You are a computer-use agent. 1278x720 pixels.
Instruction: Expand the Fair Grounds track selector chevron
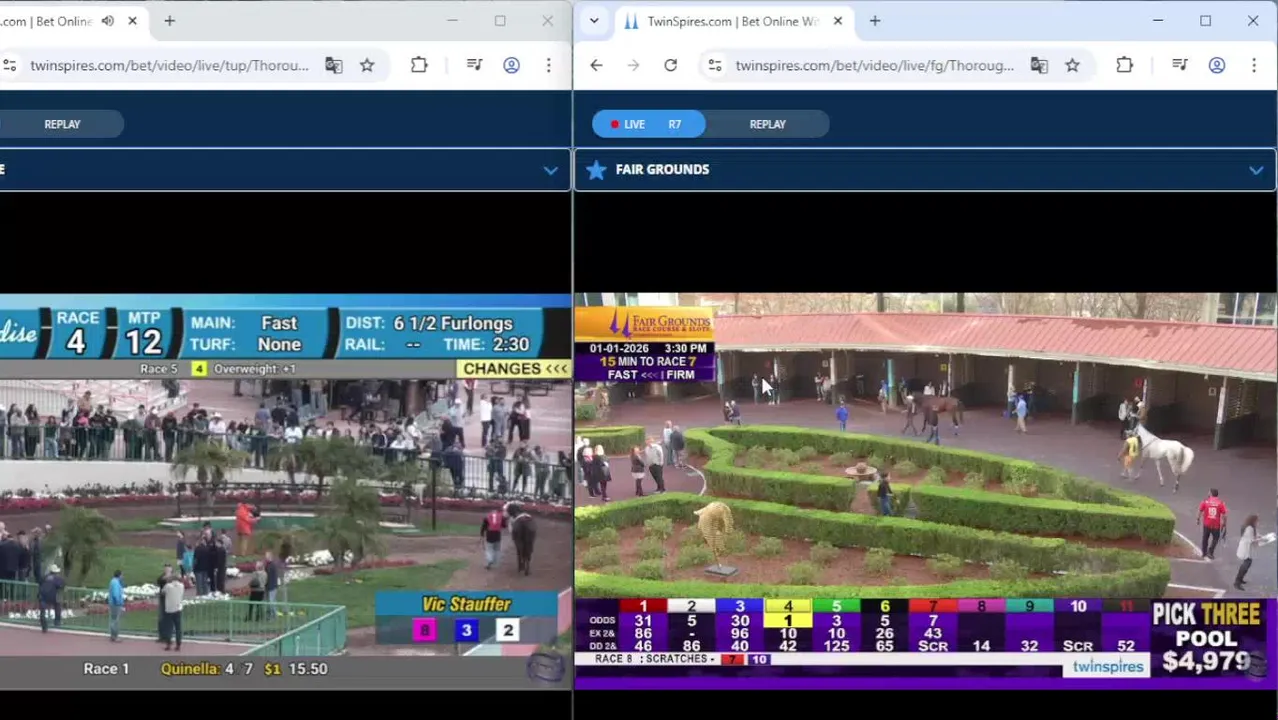[x=1256, y=171]
